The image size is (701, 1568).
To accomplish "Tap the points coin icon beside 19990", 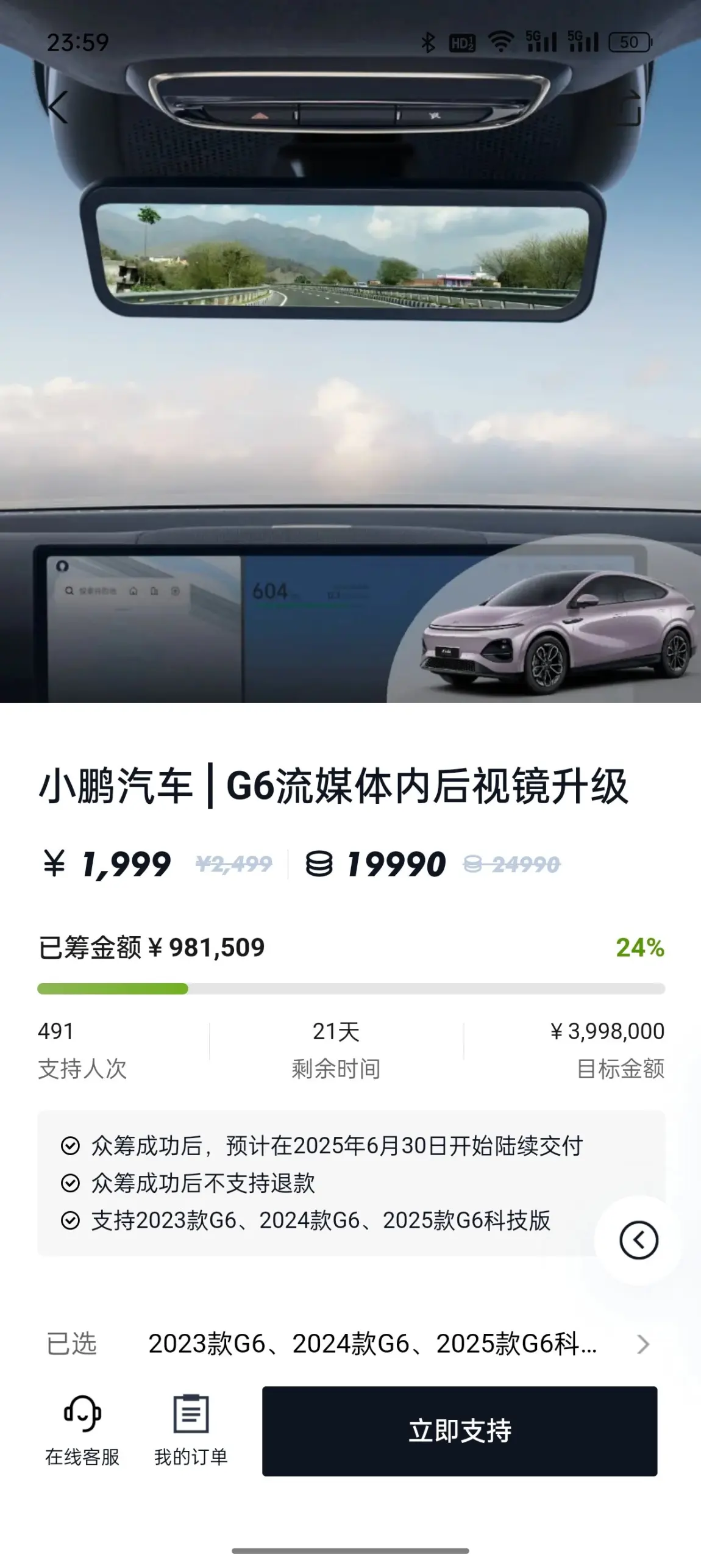I will click(x=319, y=864).
